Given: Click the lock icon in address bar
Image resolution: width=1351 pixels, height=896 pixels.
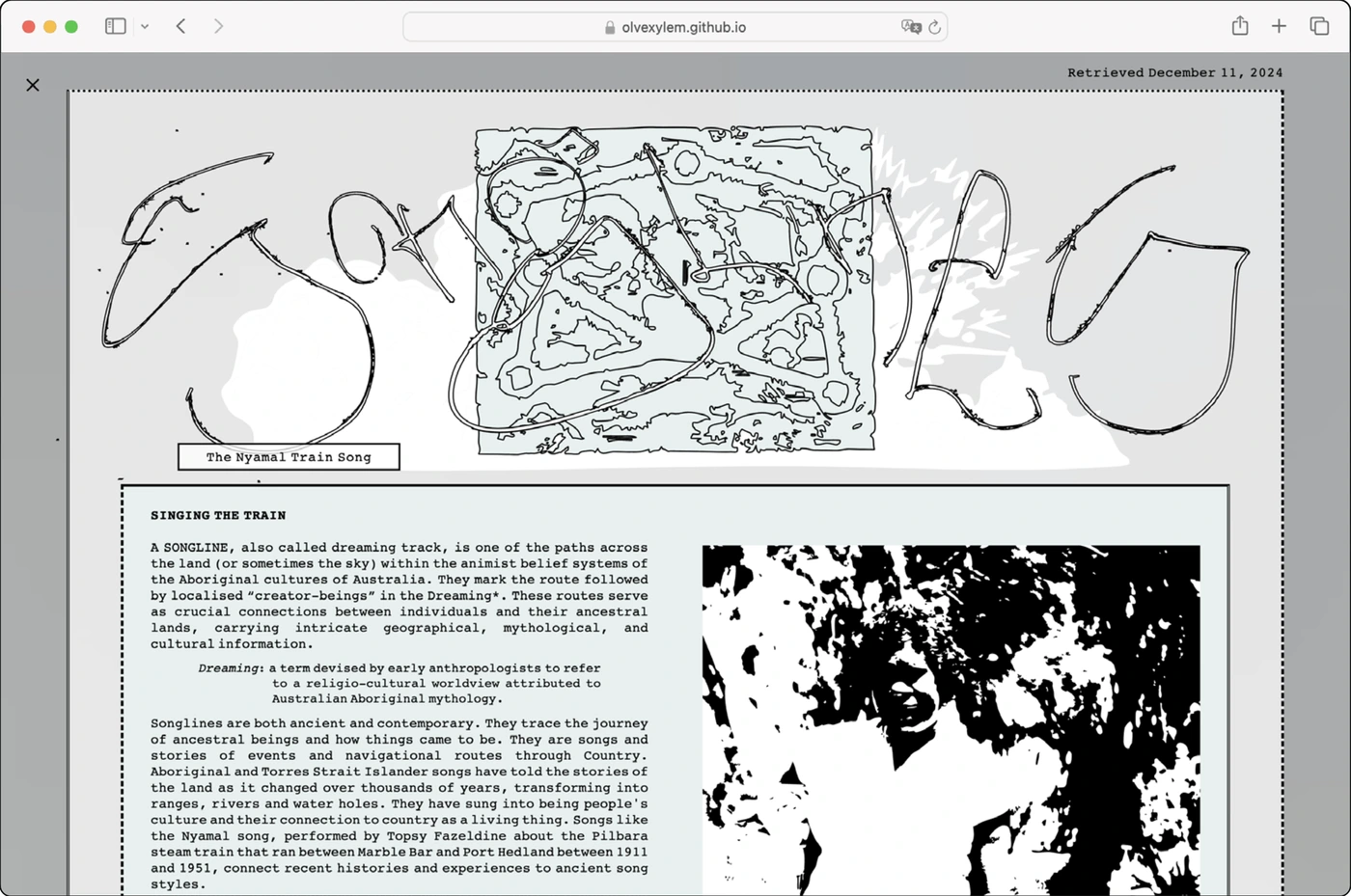Looking at the screenshot, I should click(610, 27).
